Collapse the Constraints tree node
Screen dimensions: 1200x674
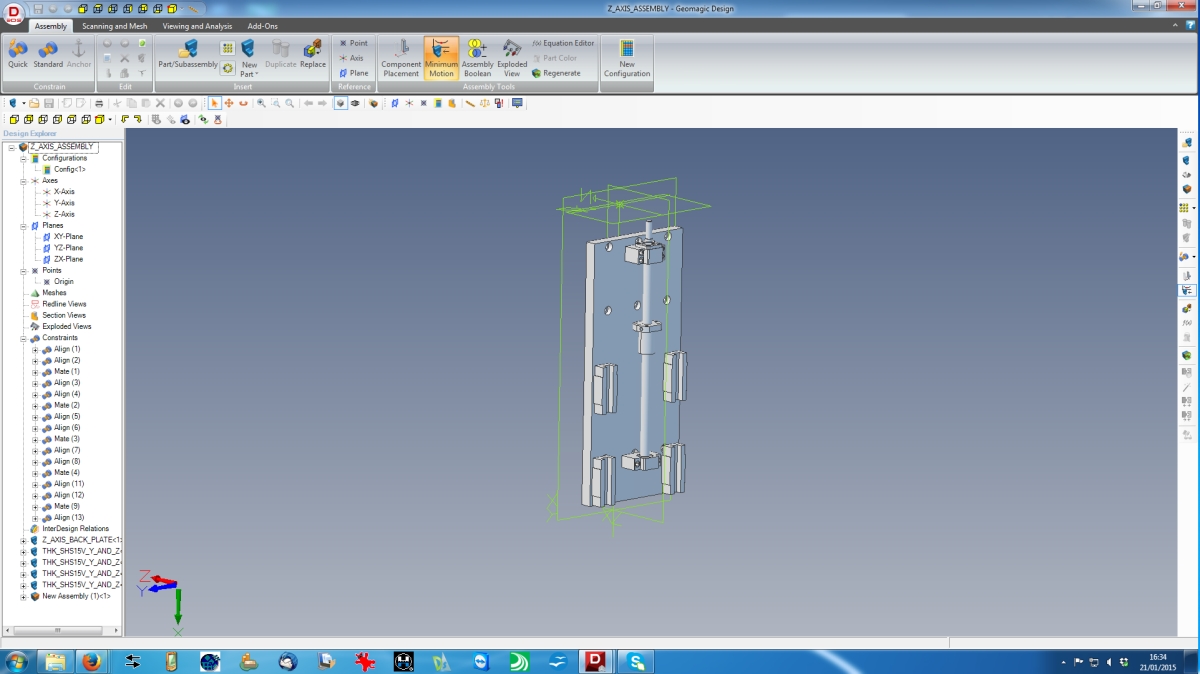pyautogui.click(x=23, y=338)
